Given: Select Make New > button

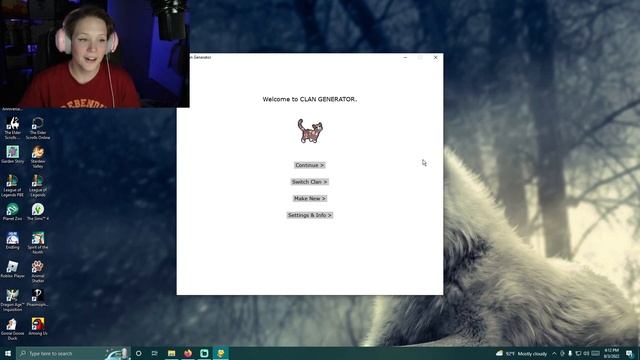Looking at the screenshot, I should coord(310,198).
